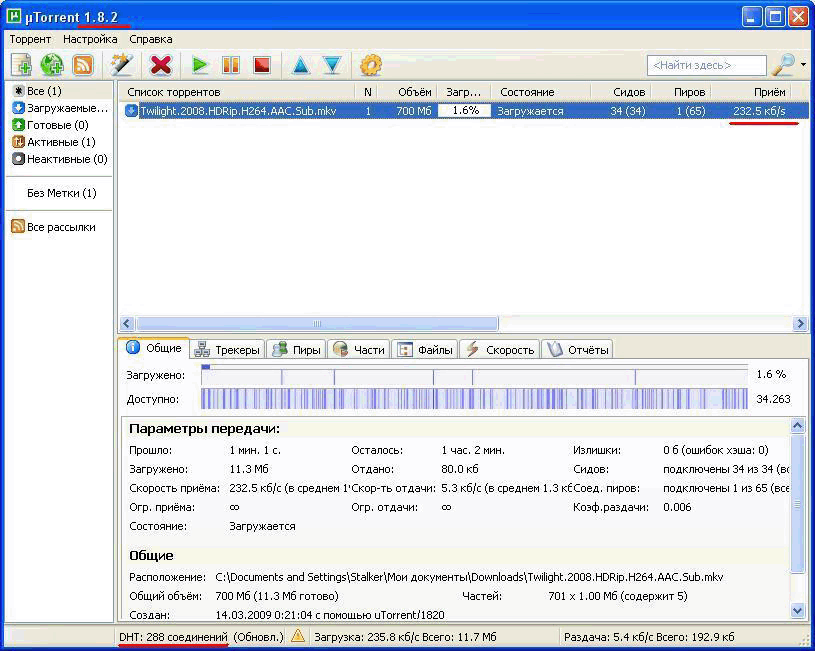The width and height of the screenshot is (815, 651).
Task: Click the download icon of Twilight torrent row
Action: (x=131, y=111)
